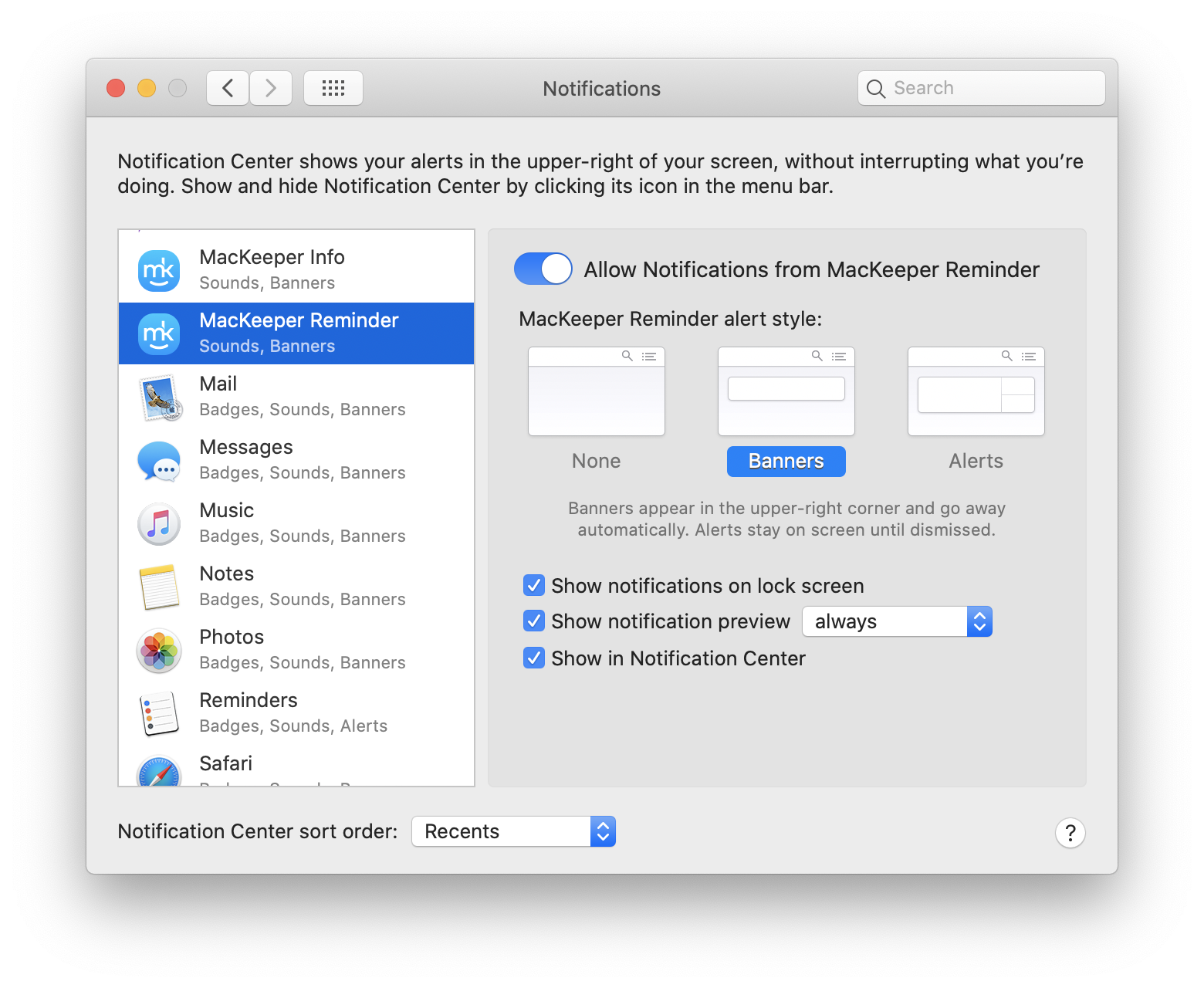The height and width of the screenshot is (988, 1204).
Task: Choose the Alerts label
Action: click(976, 461)
